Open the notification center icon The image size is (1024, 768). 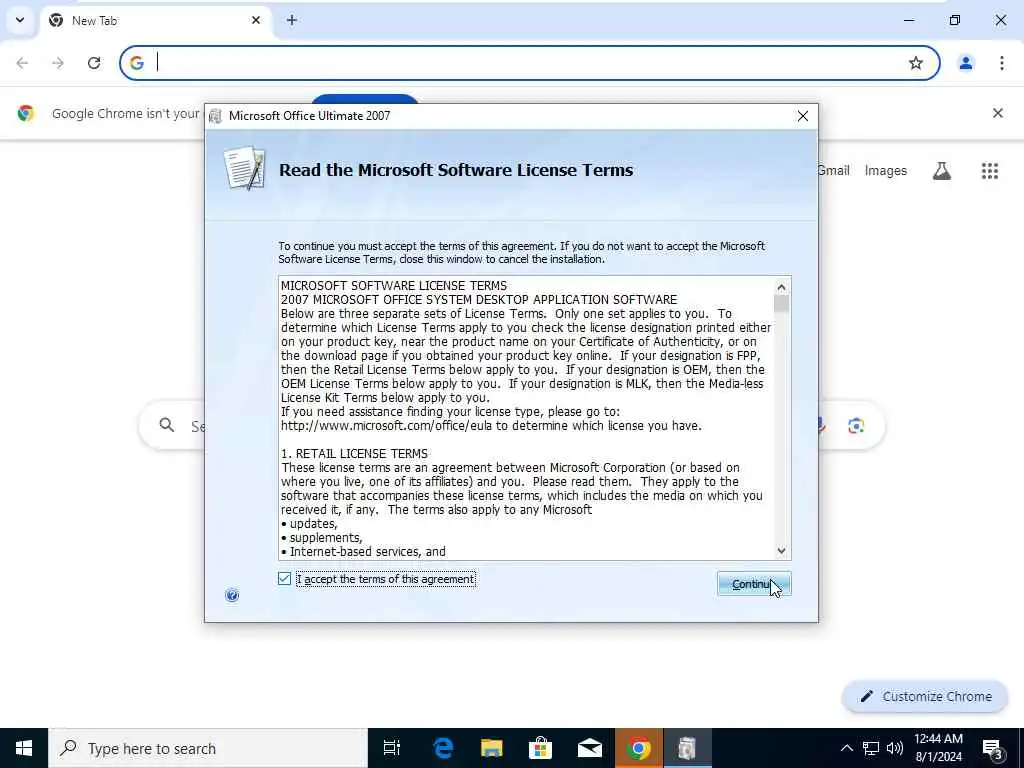point(993,749)
